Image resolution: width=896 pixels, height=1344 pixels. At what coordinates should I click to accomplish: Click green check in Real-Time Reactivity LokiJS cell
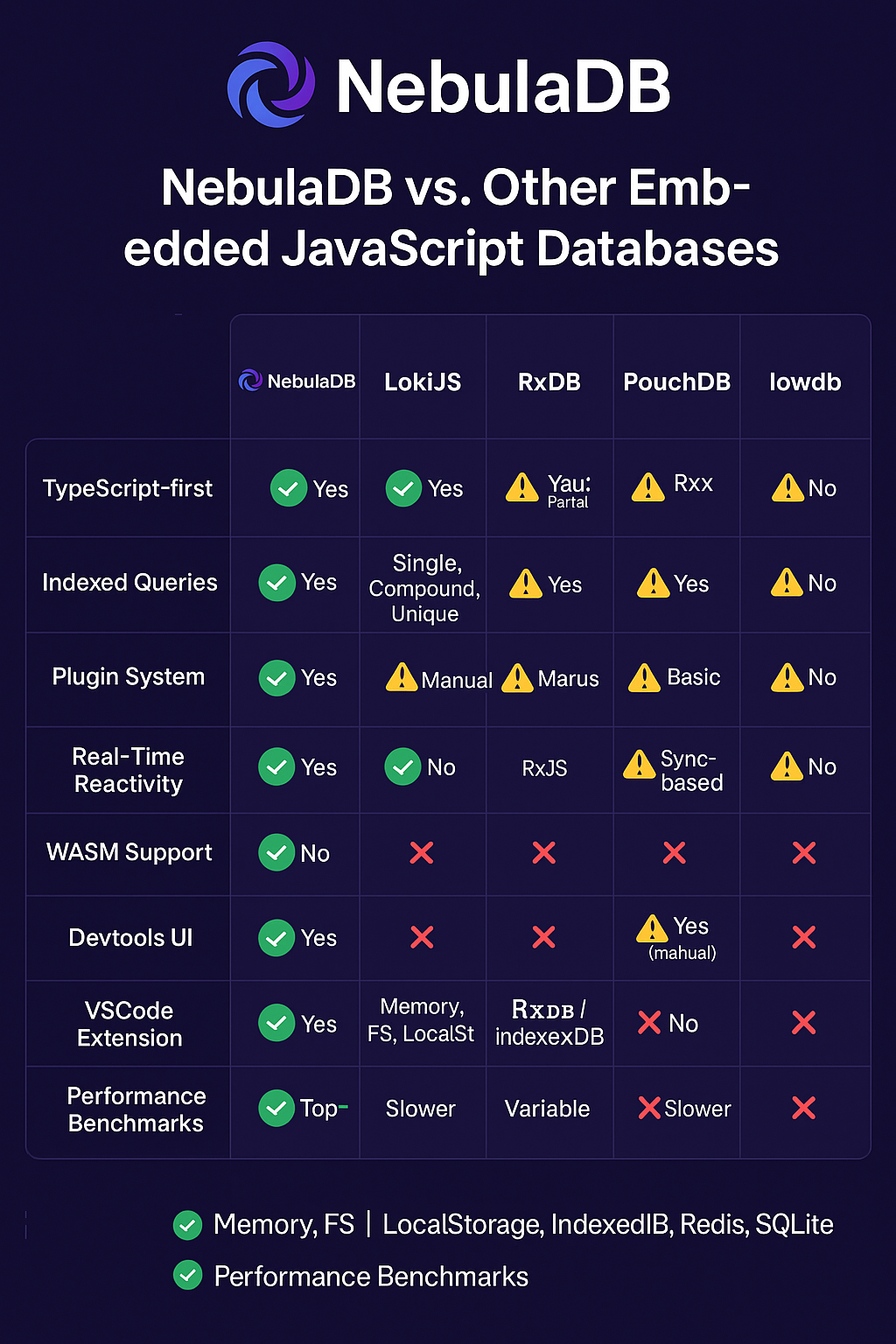pos(402,766)
